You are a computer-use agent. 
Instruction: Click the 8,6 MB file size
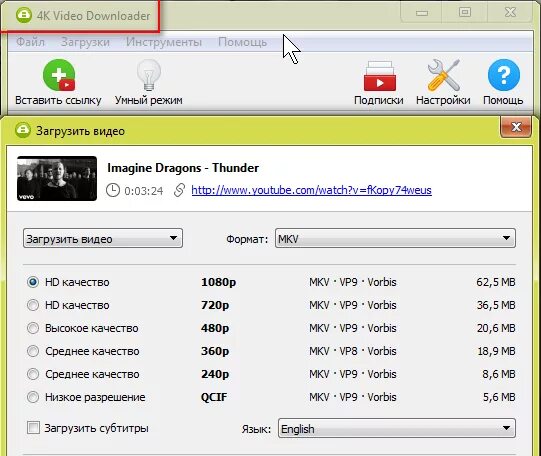click(499, 374)
